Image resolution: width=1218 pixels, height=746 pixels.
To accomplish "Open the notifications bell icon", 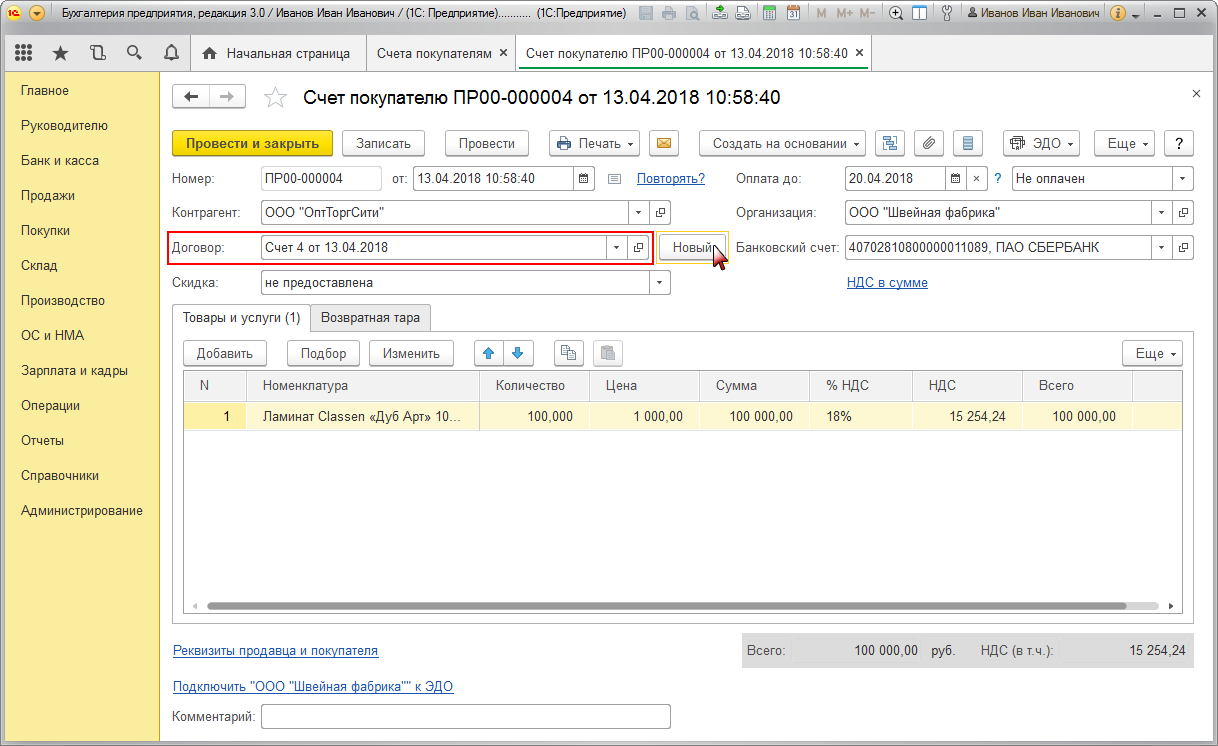I will tap(171, 53).
